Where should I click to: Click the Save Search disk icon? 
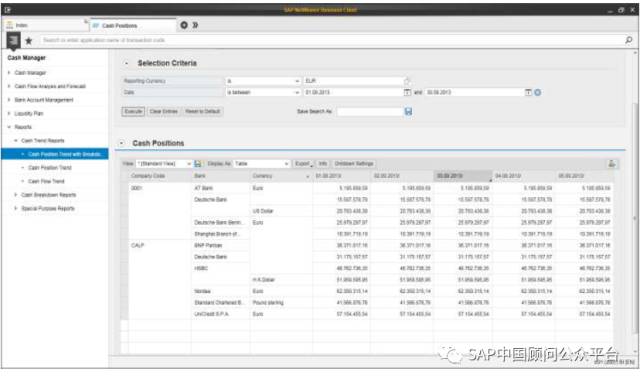click(408, 111)
